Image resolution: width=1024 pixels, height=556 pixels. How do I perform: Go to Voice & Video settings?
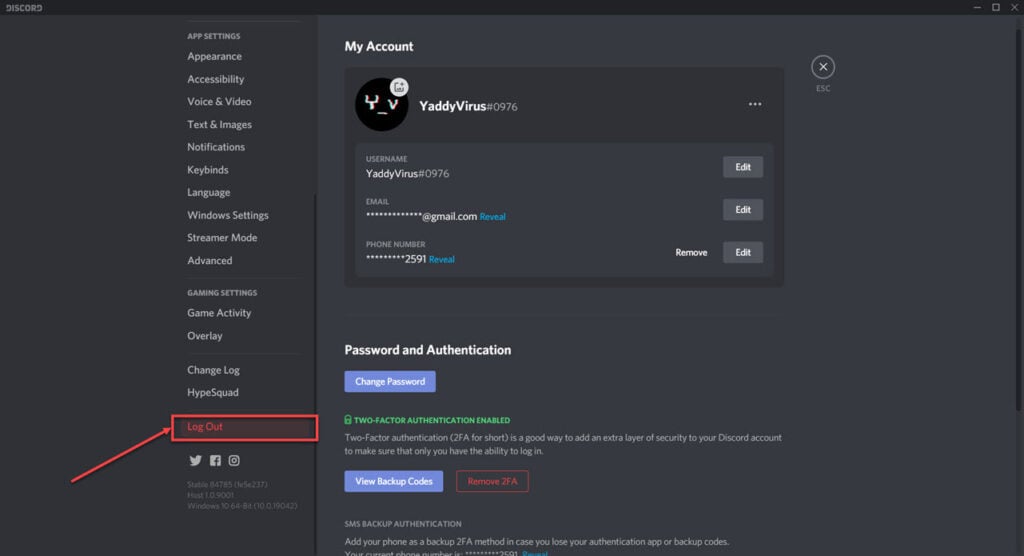[x=219, y=101]
